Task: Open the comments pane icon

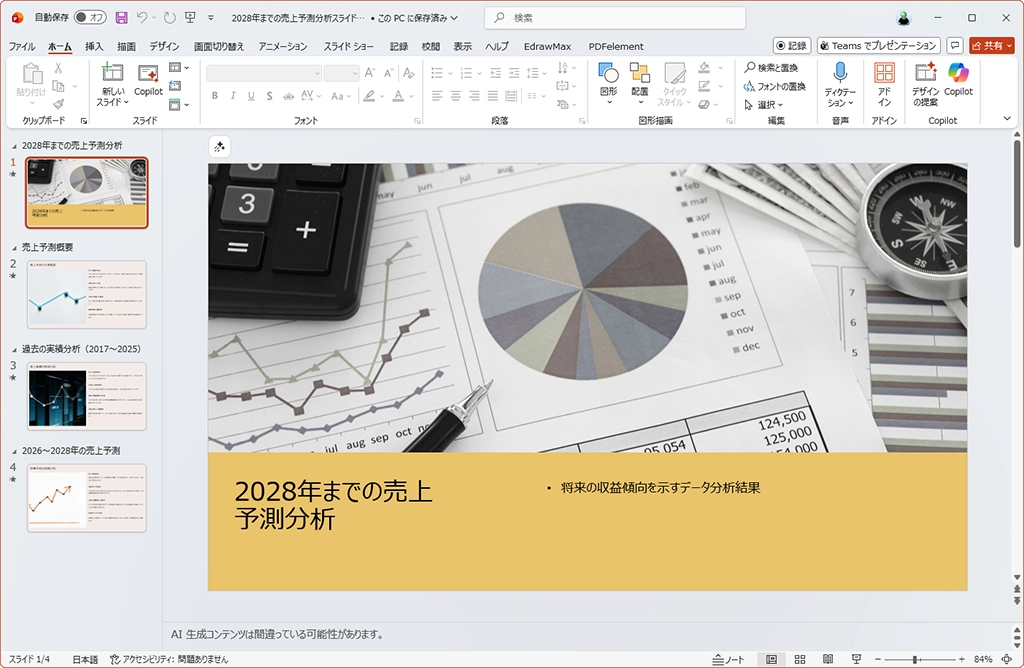Action: (x=955, y=46)
